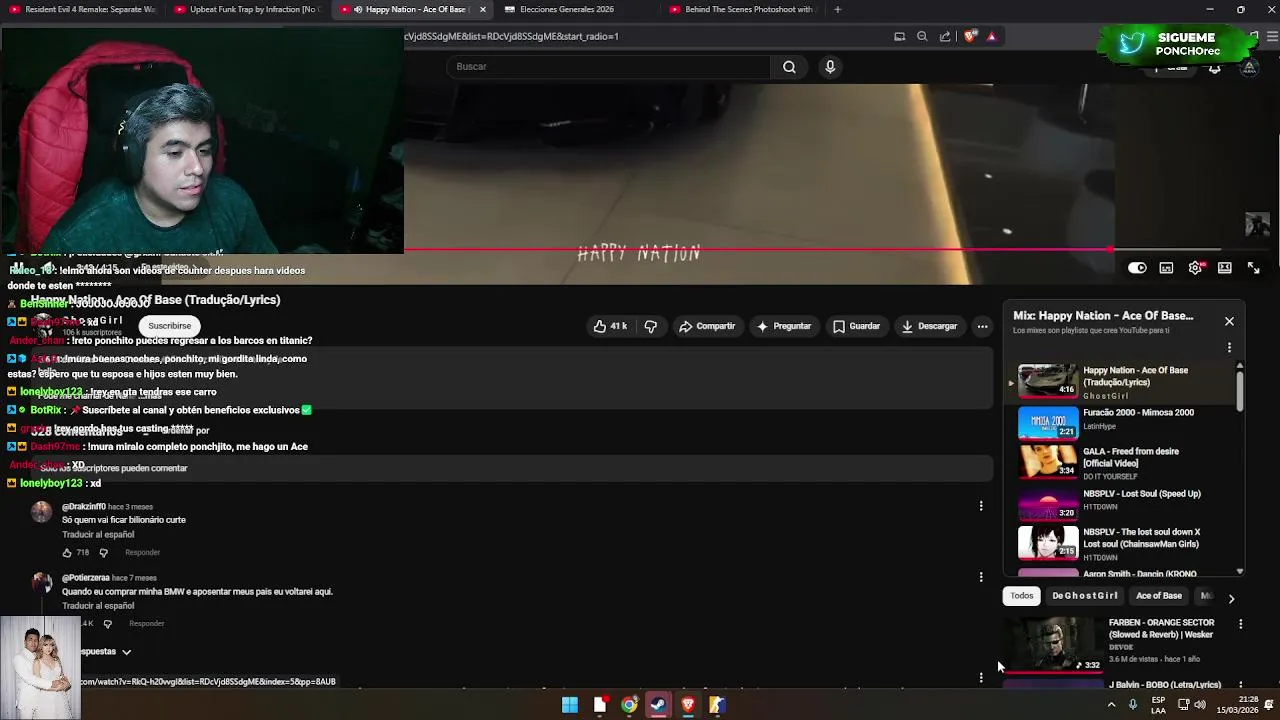Open more actions menu beside Descargar
Viewport: 1280px width, 720px height.
[982, 326]
